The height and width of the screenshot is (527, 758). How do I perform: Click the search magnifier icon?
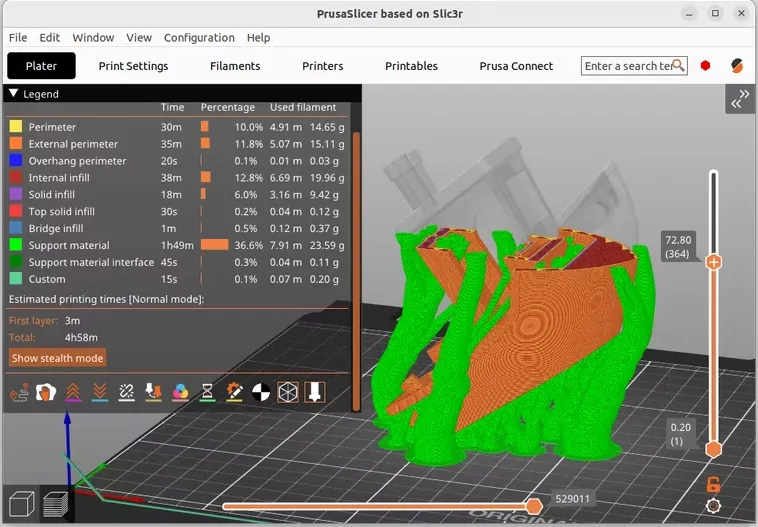click(x=679, y=65)
